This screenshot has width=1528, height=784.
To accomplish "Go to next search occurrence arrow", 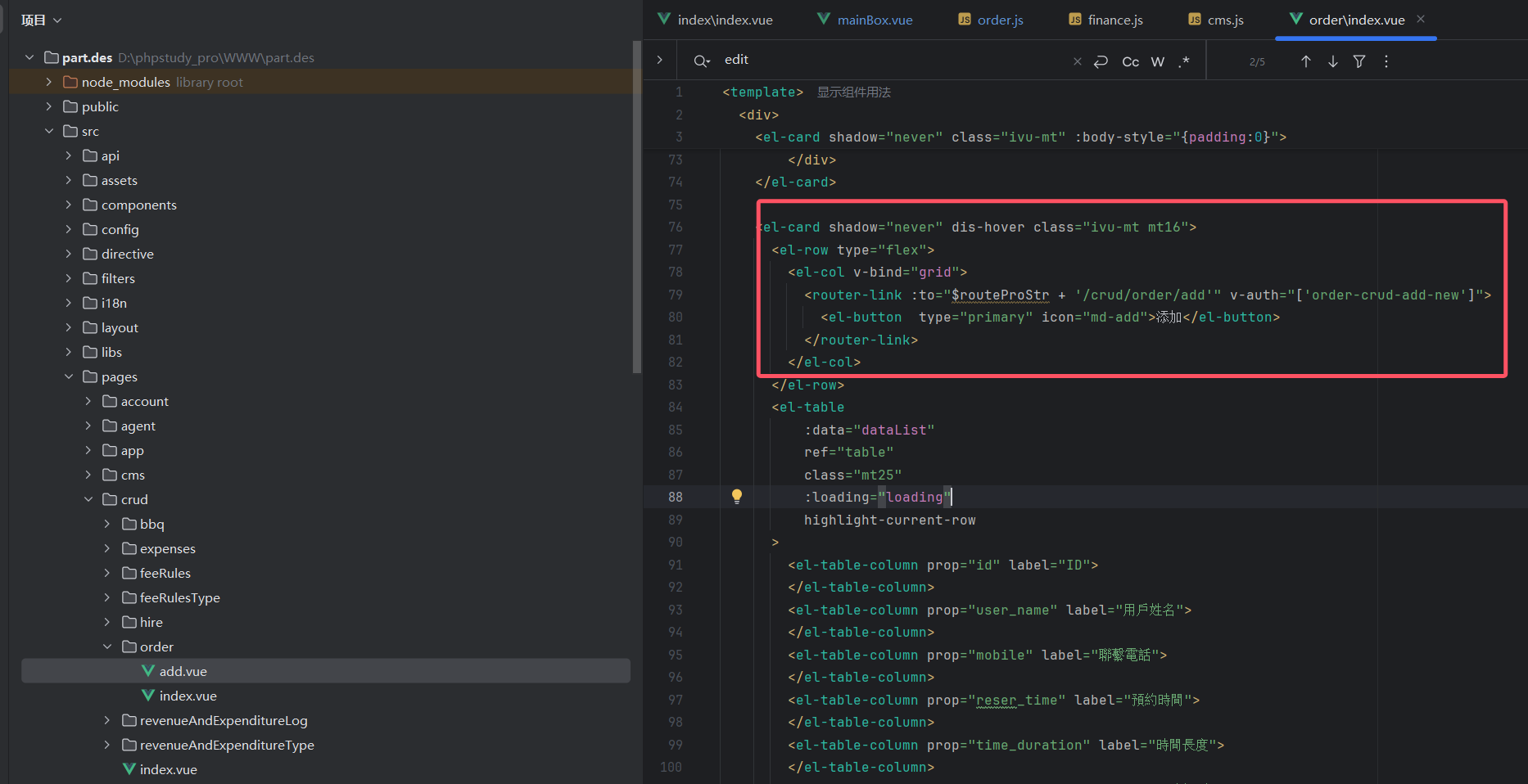I will (1333, 61).
